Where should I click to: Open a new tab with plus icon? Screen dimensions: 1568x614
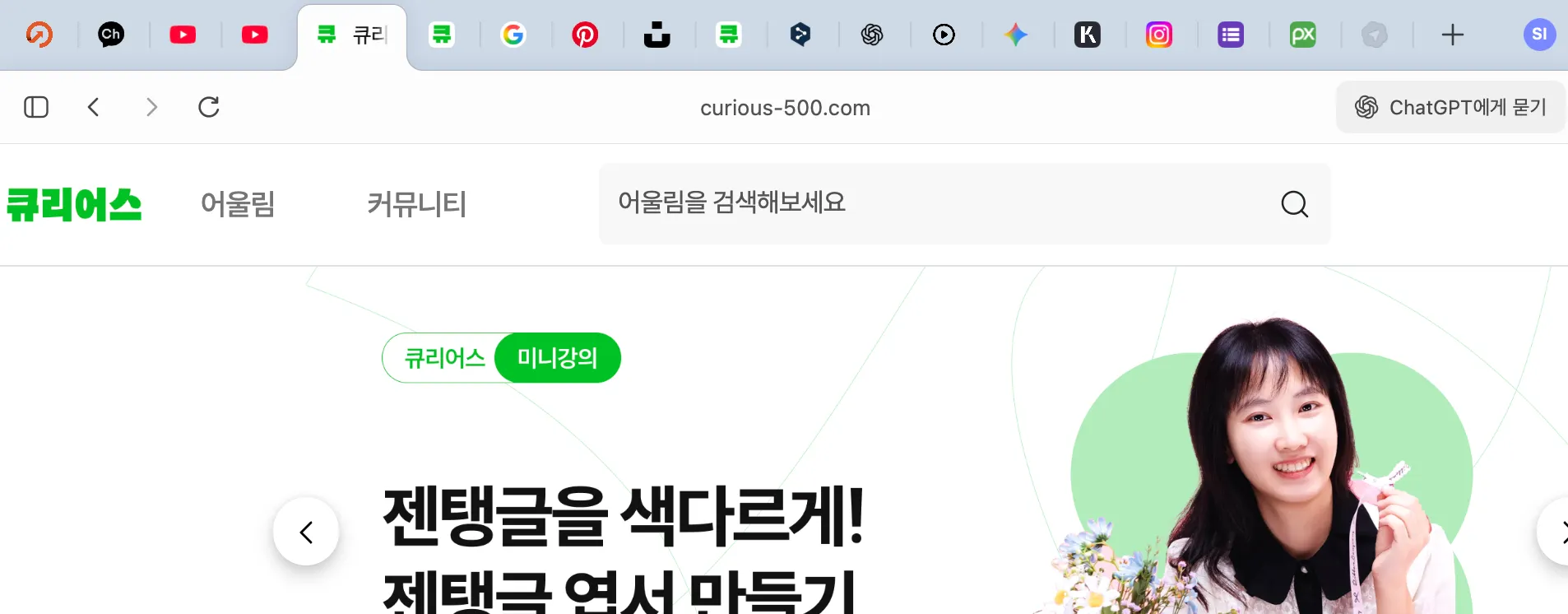1453,35
